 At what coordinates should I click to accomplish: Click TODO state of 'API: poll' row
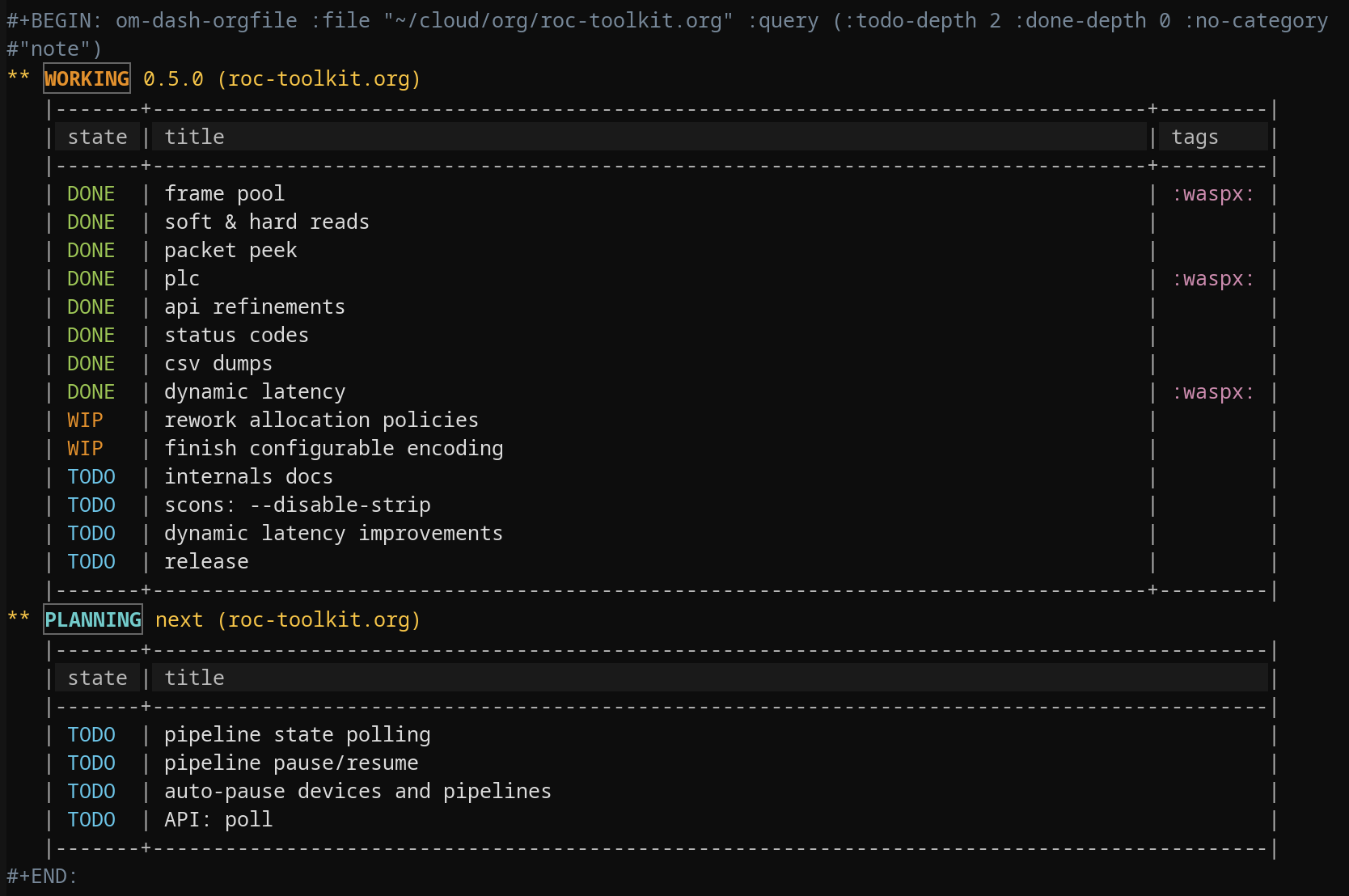point(91,819)
